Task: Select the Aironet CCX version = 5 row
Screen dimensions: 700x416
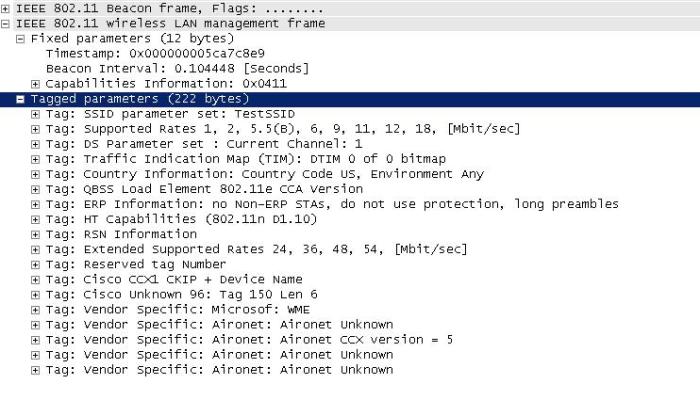Action: (x=249, y=339)
